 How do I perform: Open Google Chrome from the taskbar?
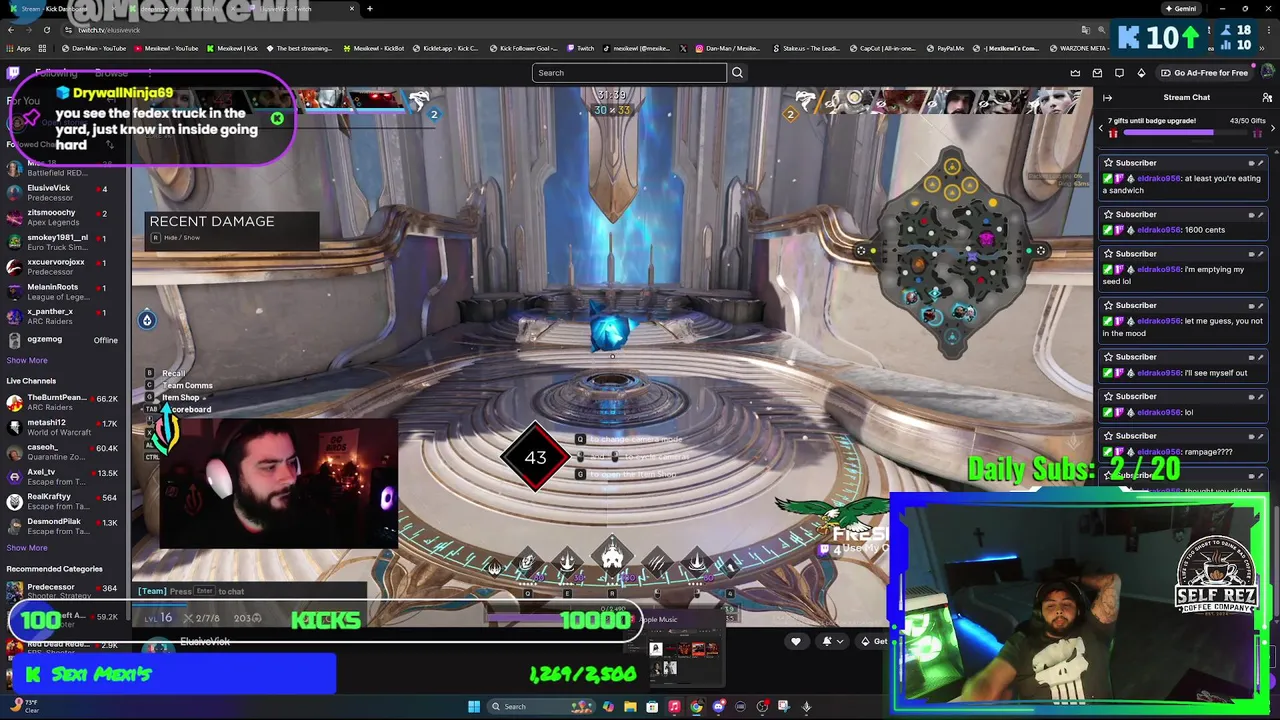[x=696, y=706]
